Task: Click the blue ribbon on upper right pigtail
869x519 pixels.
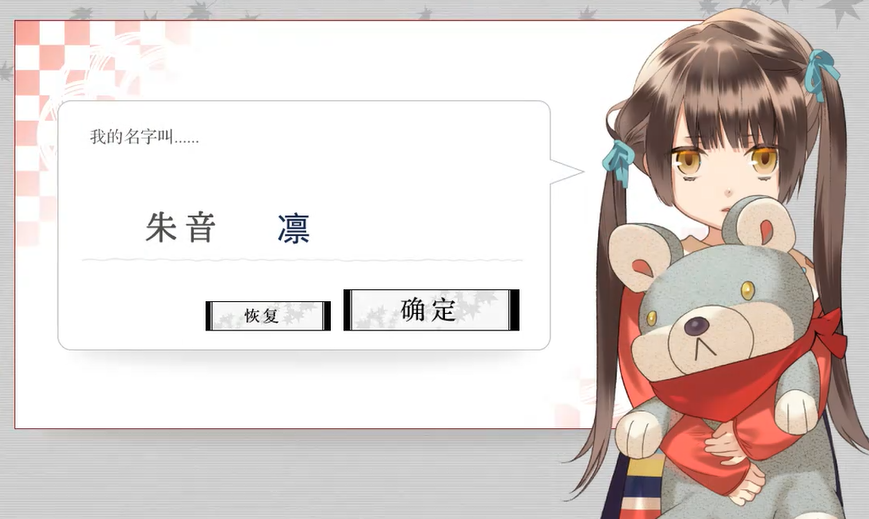Action: click(x=821, y=74)
